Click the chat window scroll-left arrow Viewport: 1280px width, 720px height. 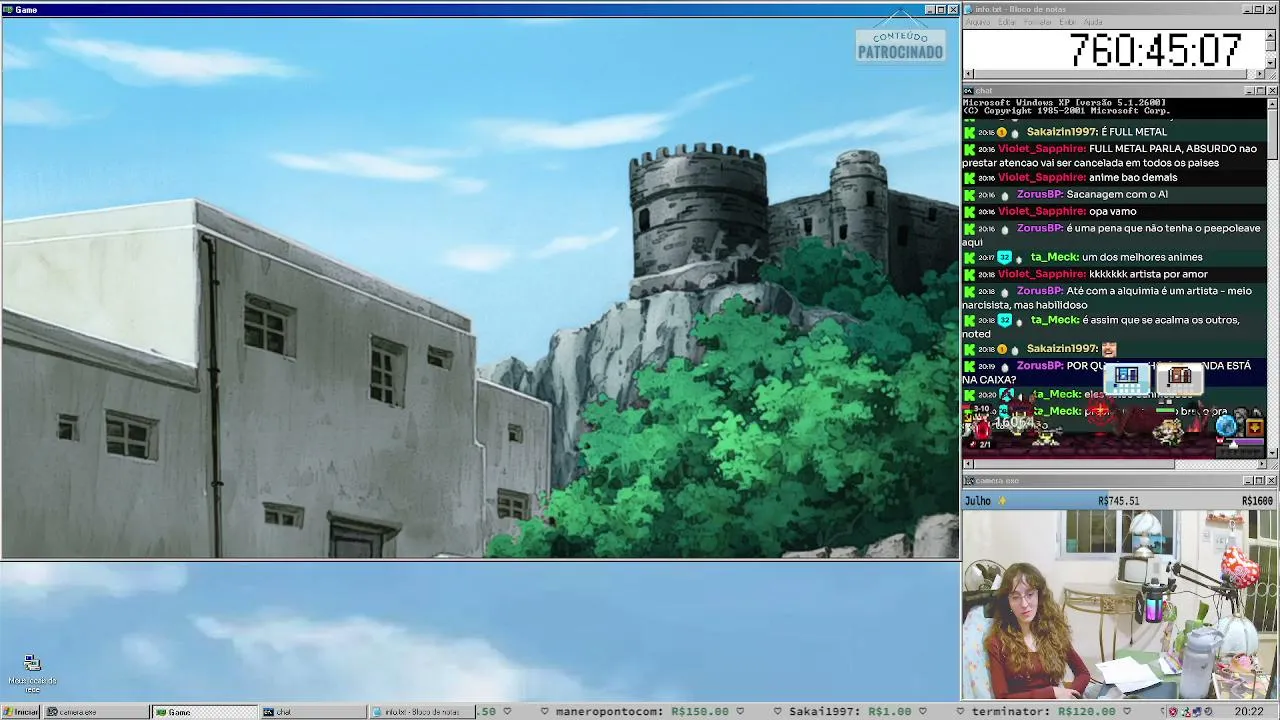[968, 464]
